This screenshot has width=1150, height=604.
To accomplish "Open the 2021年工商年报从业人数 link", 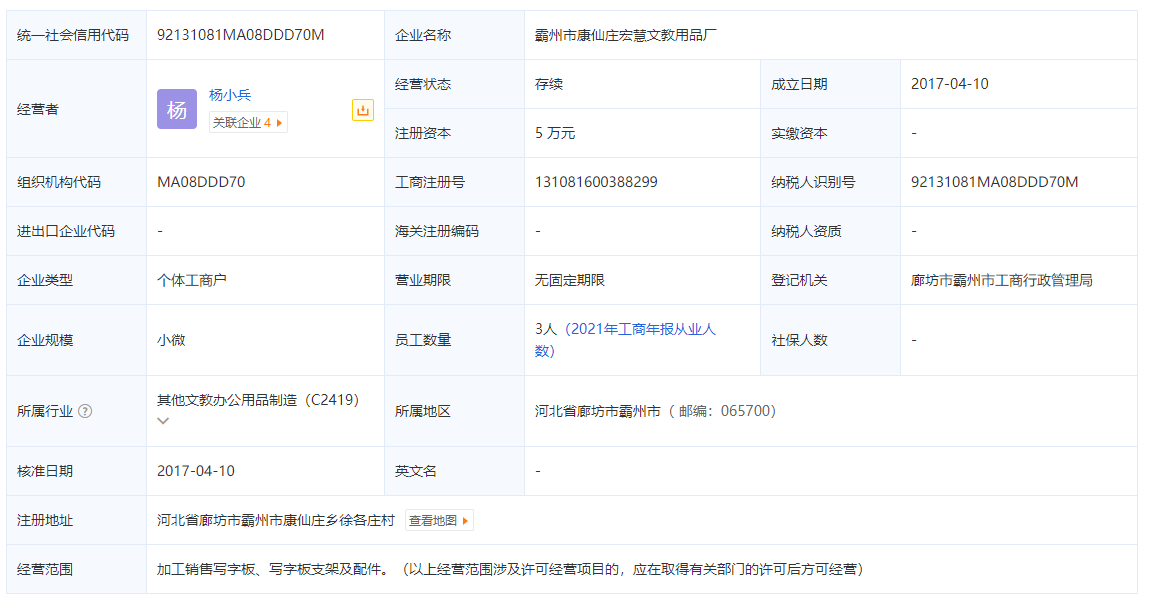I will click(626, 340).
